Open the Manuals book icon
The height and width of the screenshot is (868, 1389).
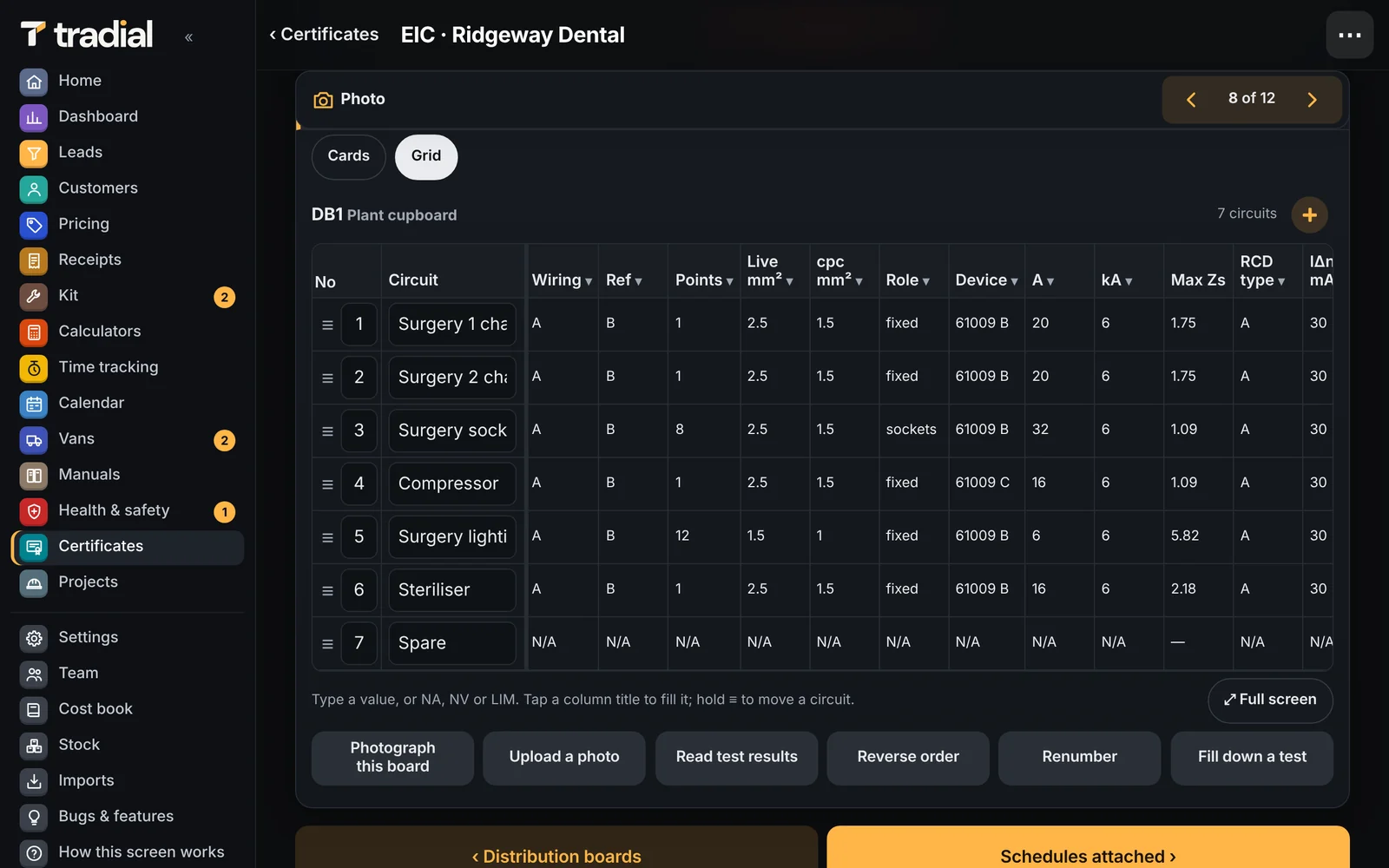[x=34, y=475]
